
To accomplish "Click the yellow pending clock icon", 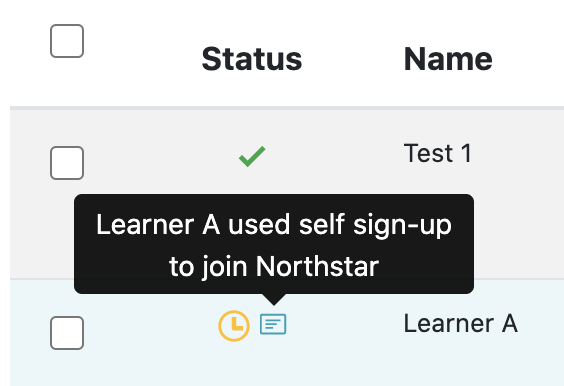I will pyautogui.click(x=234, y=326).
